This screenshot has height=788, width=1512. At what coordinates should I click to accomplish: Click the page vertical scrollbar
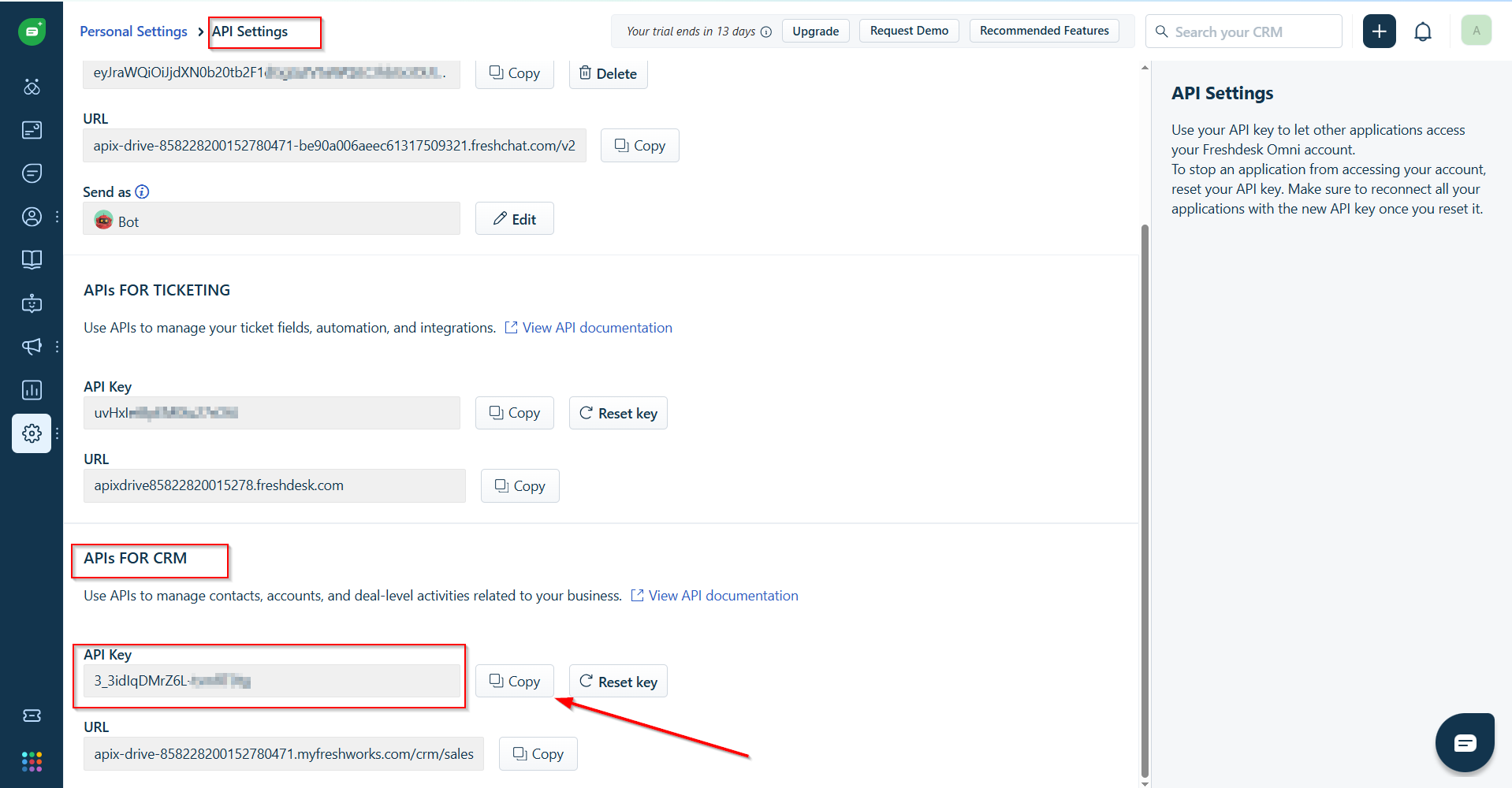(1145, 500)
